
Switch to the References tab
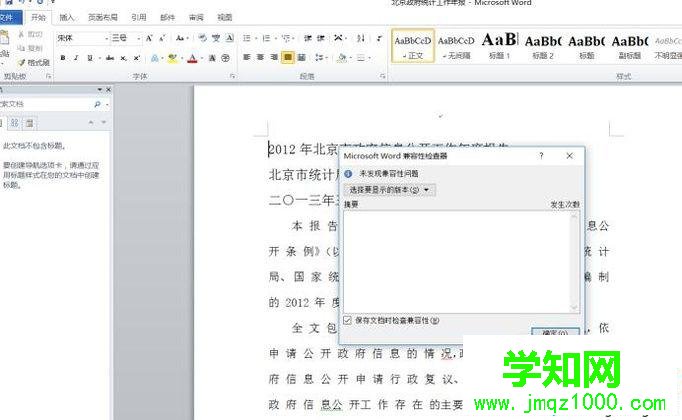[x=139, y=17]
